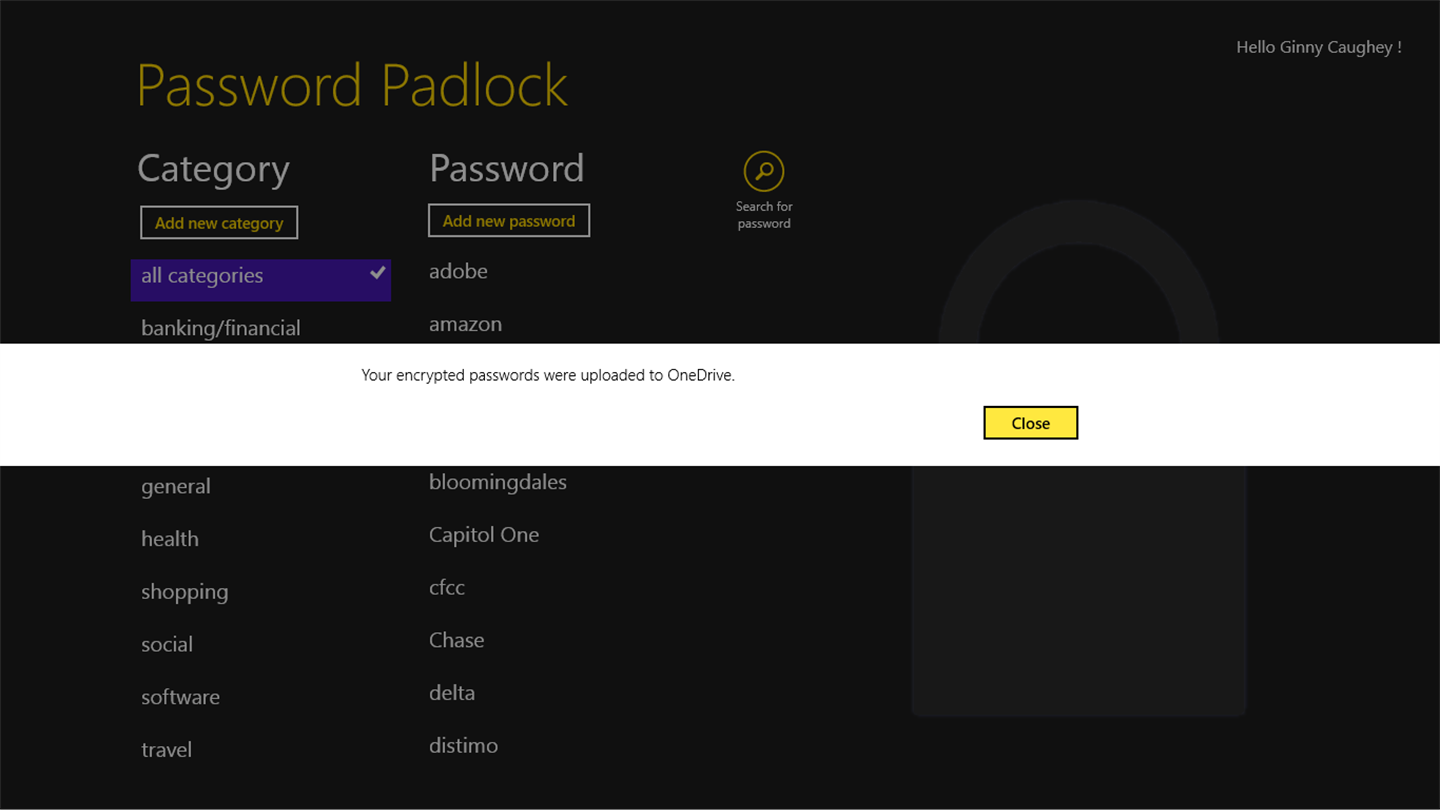This screenshot has height=810, width=1440.
Task: Filter by shopping category
Action: click(185, 592)
